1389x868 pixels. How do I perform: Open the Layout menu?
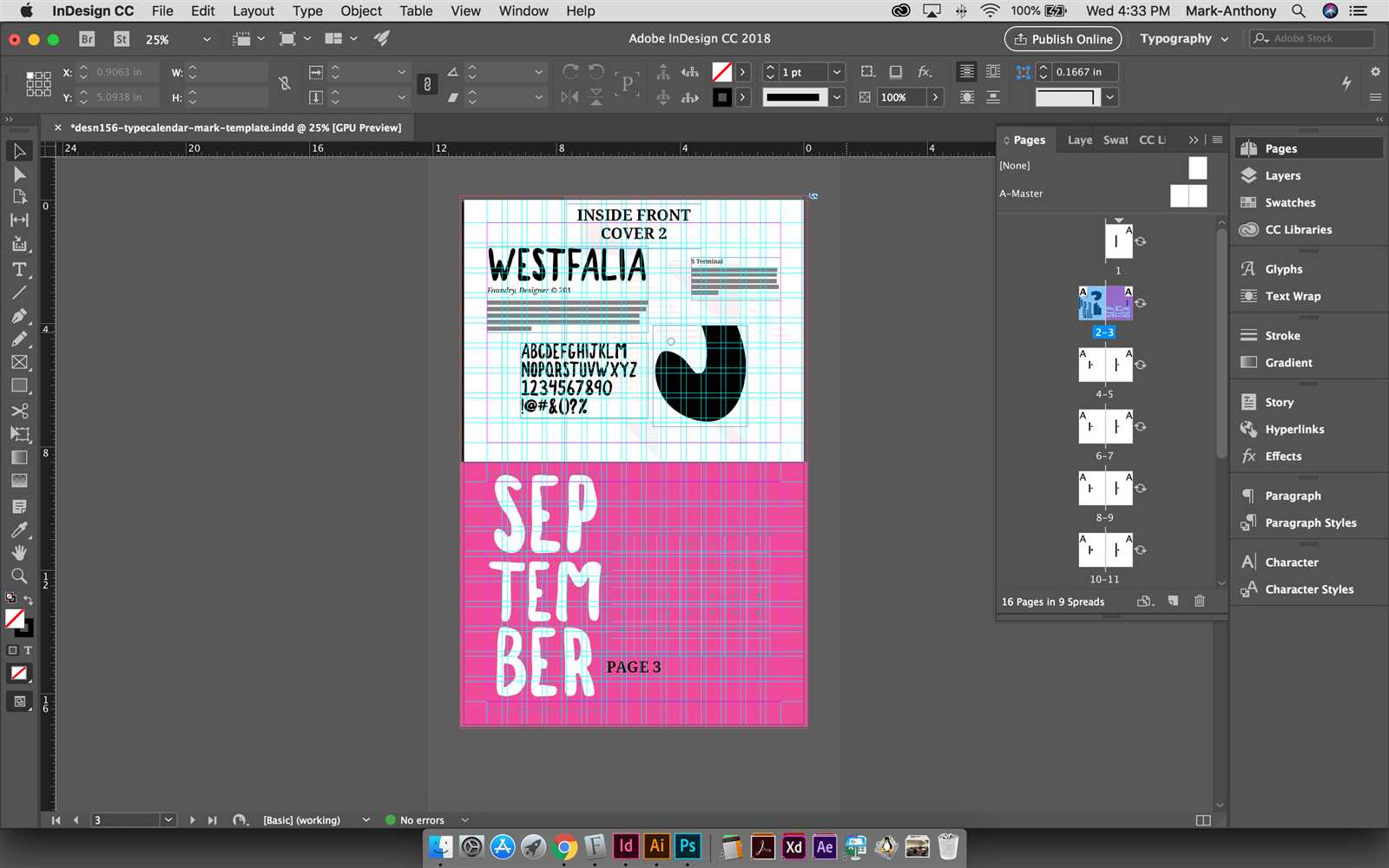[x=253, y=11]
